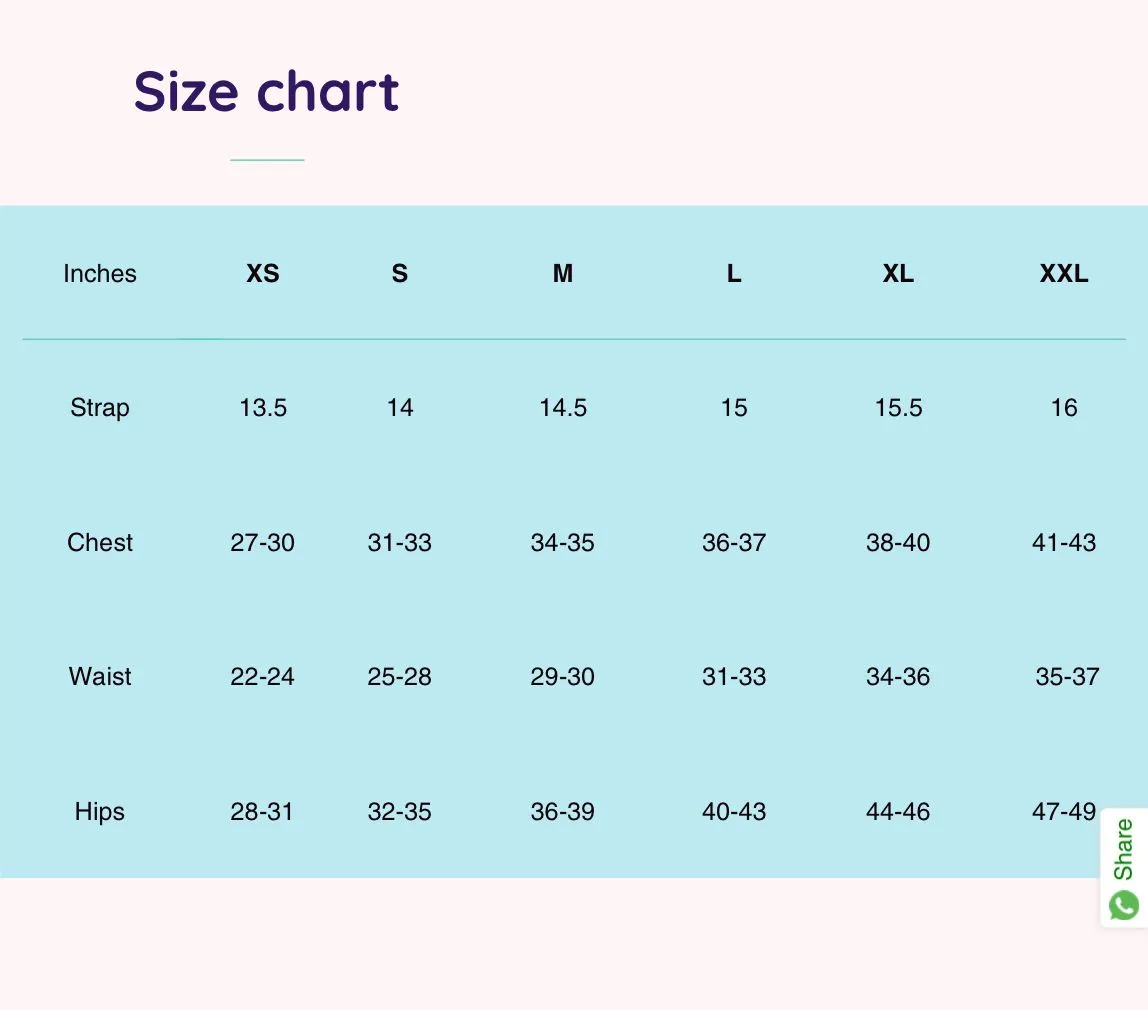Click the 13.5 strap value for XS
The height and width of the screenshot is (1010, 1148).
click(x=263, y=408)
